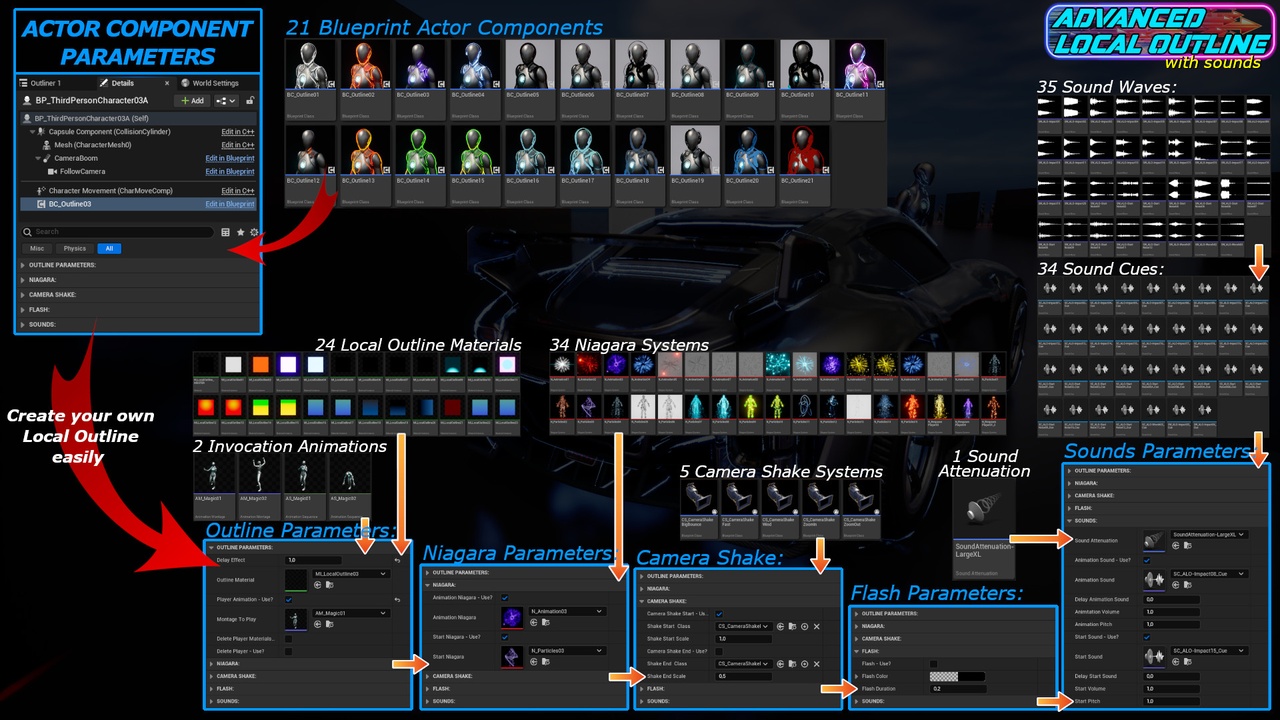This screenshot has width=1280, height=720.
Task: Select All filter tab
Action: [x=109, y=248]
